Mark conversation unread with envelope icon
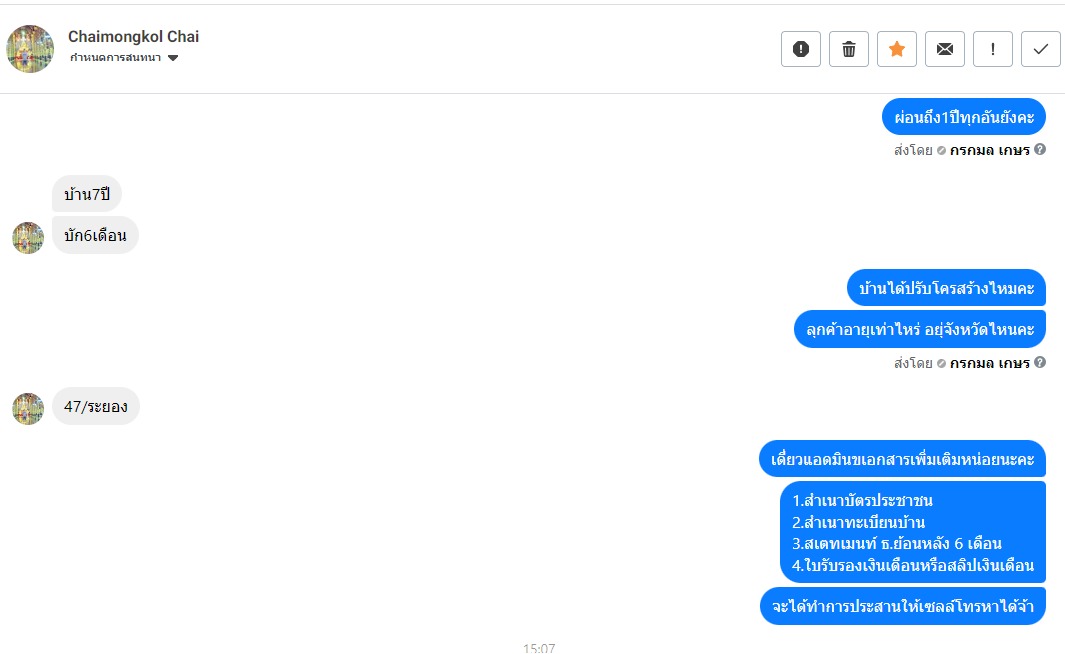Image resolution: width=1065 pixels, height=654 pixels. pos(945,49)
